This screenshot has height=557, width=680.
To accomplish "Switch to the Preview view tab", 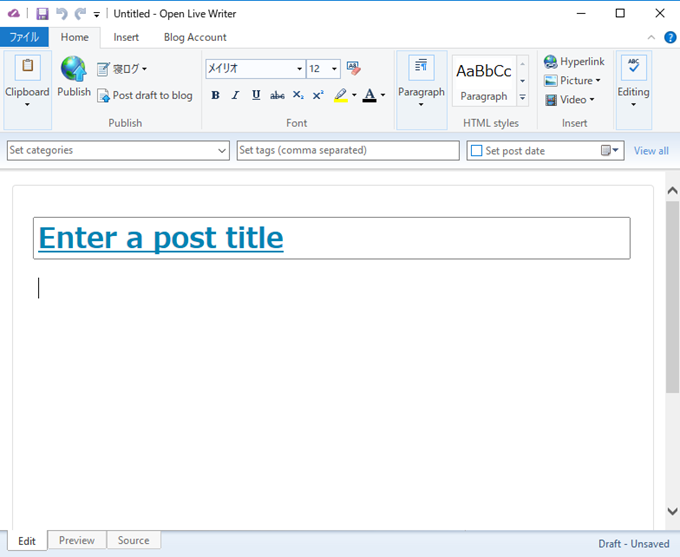I will tap(77, 540).
